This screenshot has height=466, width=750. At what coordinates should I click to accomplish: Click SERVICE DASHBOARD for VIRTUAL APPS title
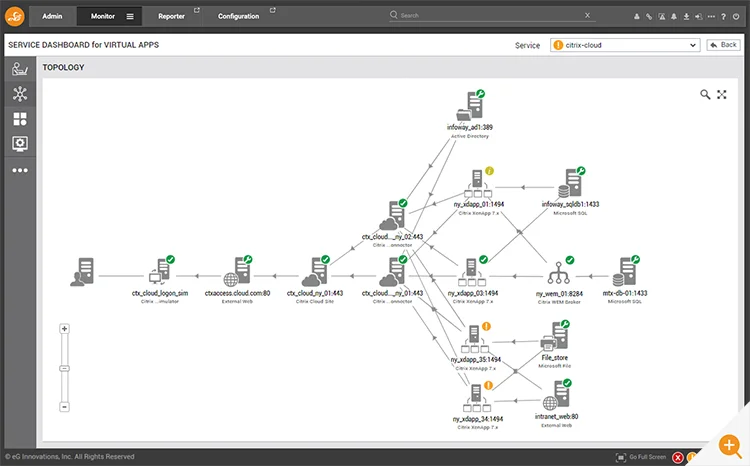coord(84,45)
